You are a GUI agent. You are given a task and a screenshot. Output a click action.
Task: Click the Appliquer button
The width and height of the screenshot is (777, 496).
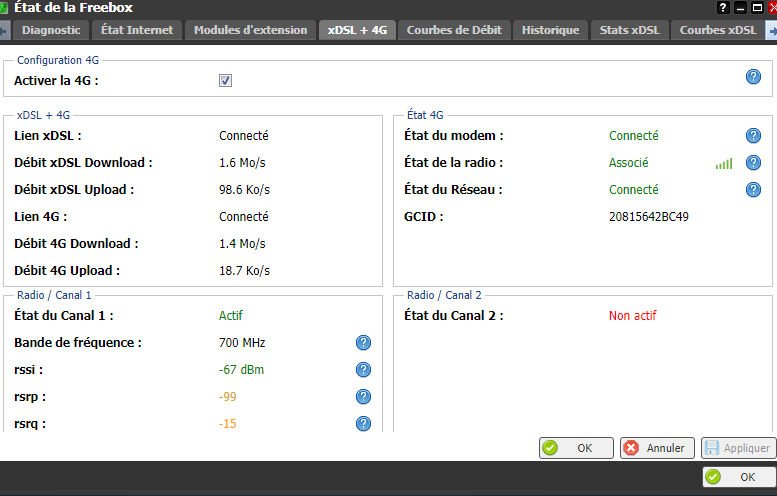pos(738,448)
